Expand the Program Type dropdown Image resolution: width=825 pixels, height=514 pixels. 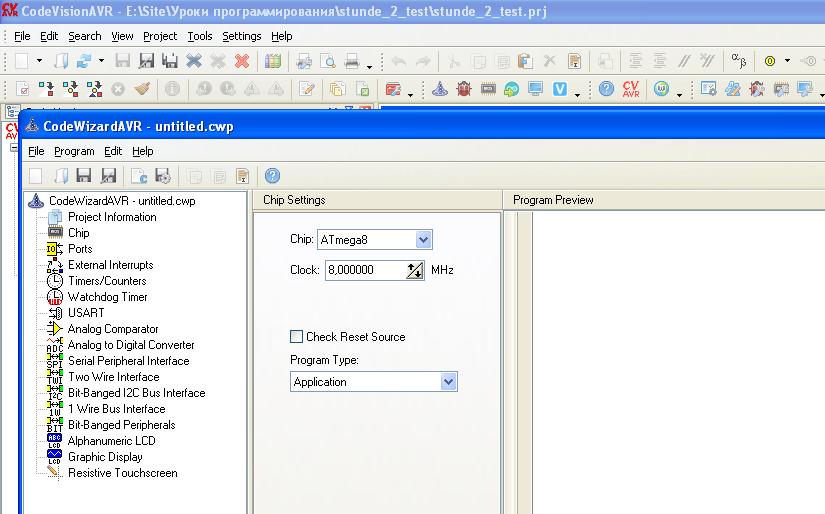(x=448, y=382)
